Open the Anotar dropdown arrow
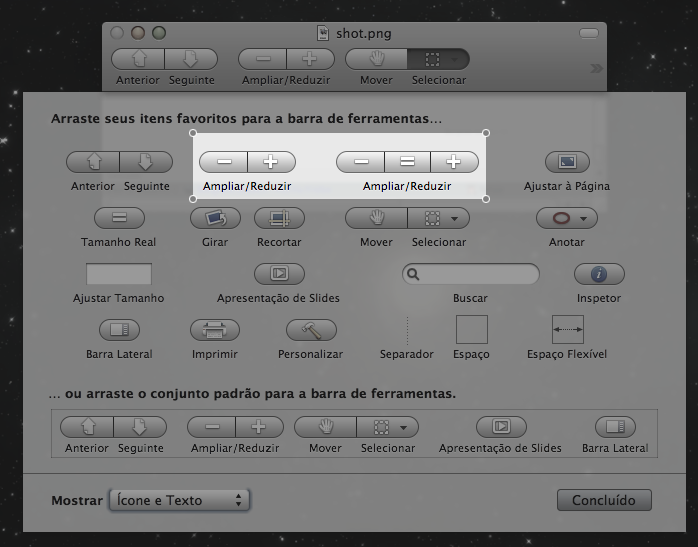Screen dimensions: 698x547 pyautogui.click(x=583, y=219)
